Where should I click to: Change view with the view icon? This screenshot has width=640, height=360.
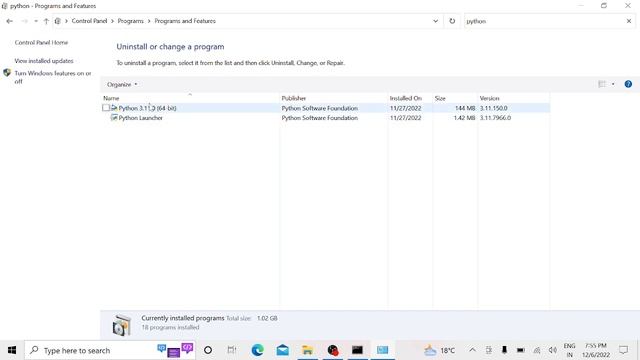[x=602, y=84]
